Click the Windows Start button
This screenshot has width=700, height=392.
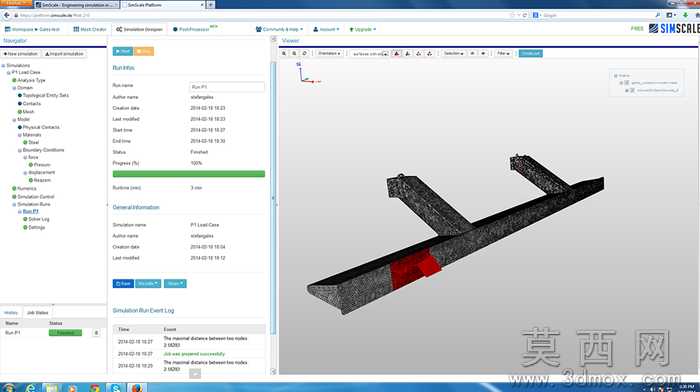(x=8, y=388)
